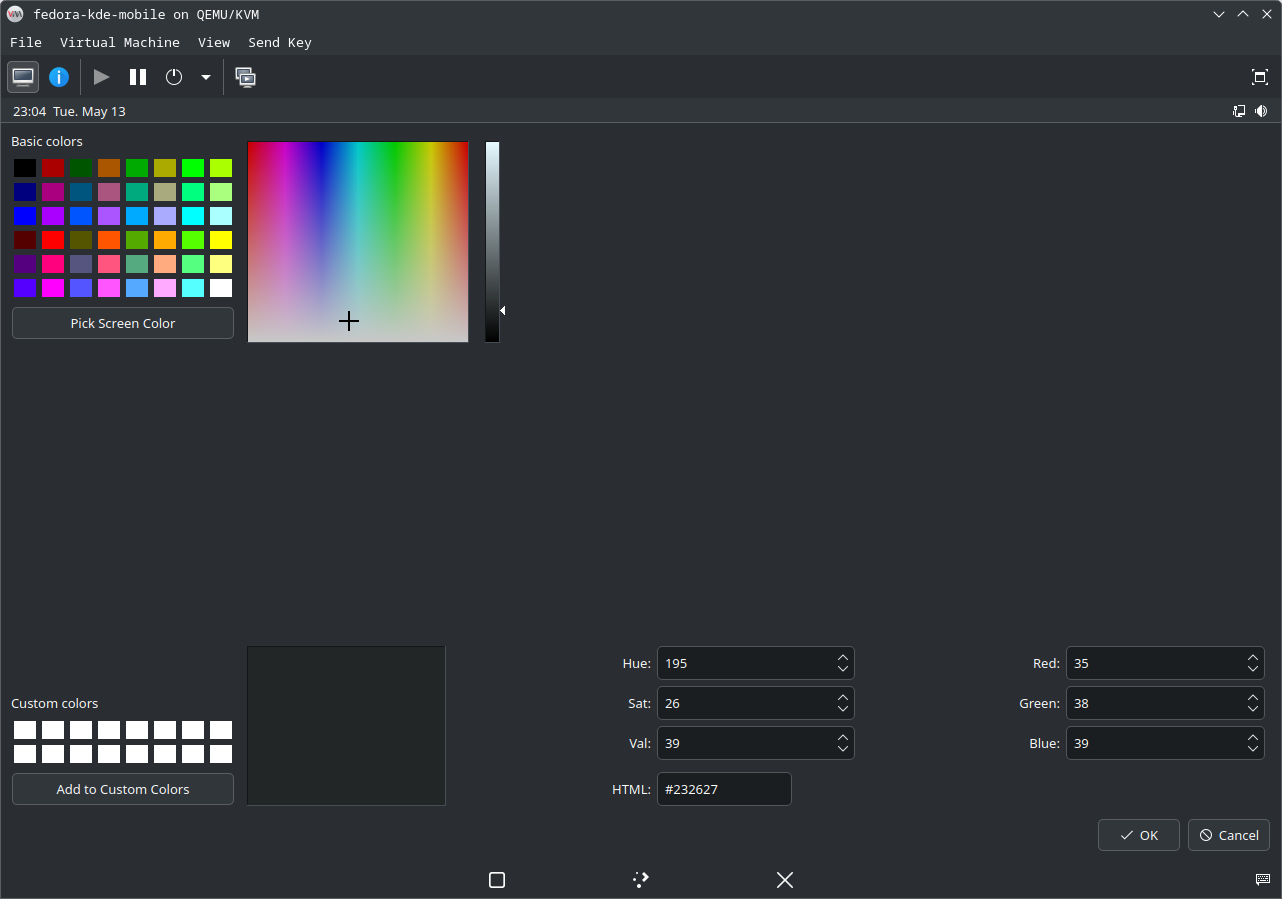
Task: Increase the Hue value with up arrow
Action: click(x=843, y=657)
